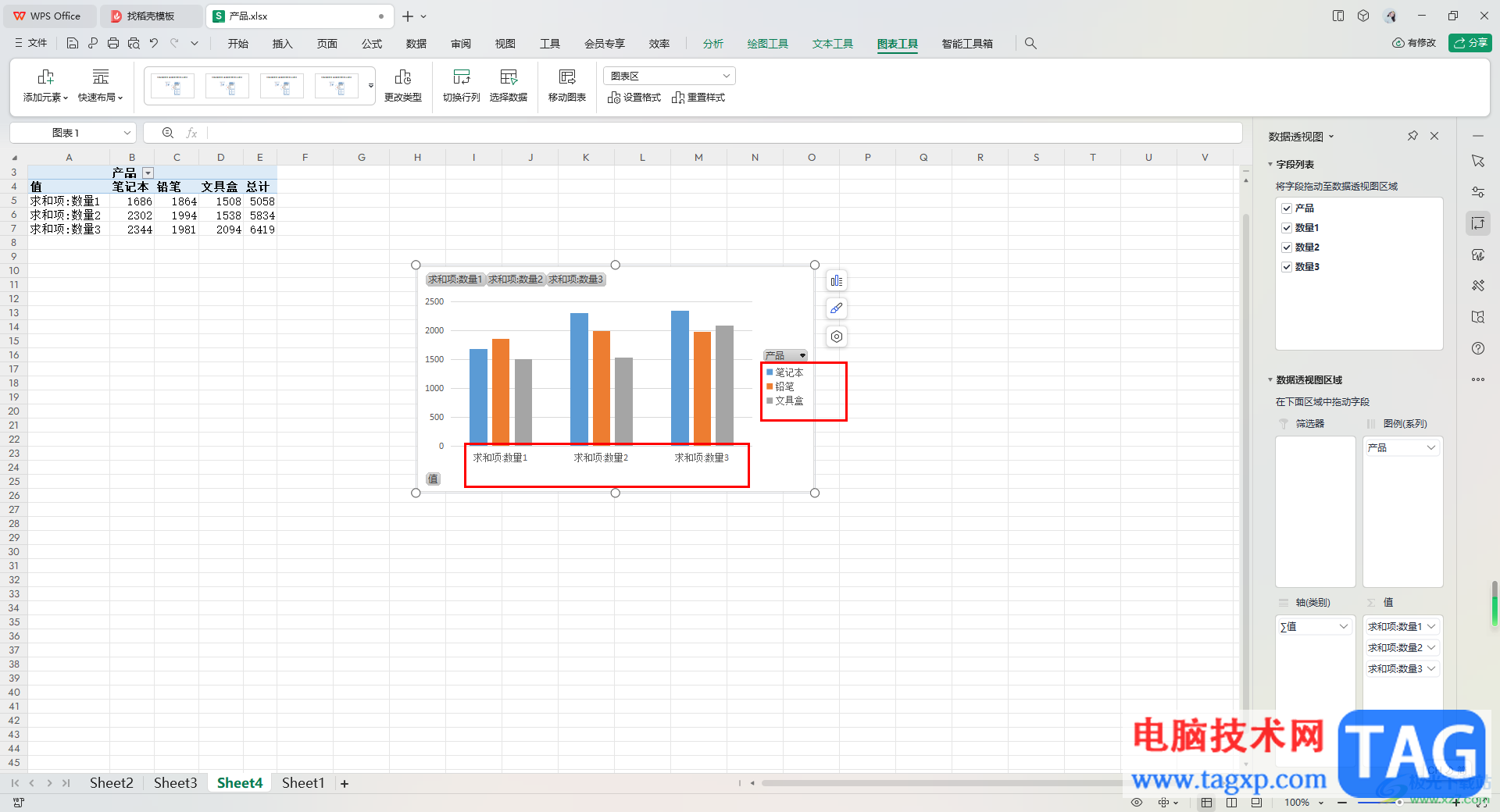Click the search magnifier in ribbon
Image resolution: width=1500 pixels, height=812 pixels.
tap(1030, 44)
